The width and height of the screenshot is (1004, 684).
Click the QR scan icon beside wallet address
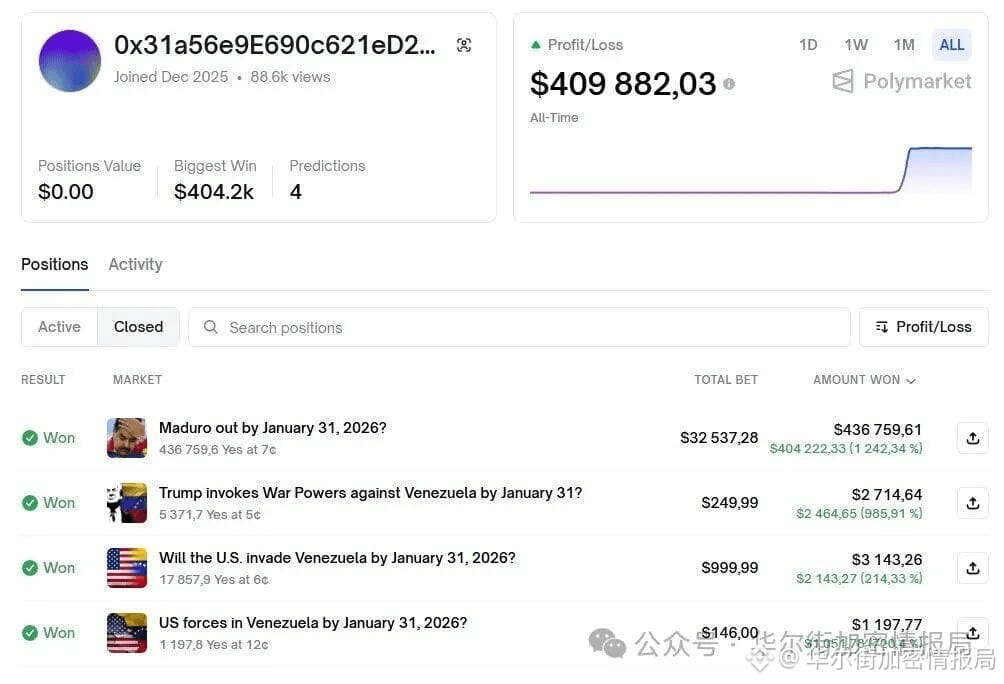[x=464, y=45]
